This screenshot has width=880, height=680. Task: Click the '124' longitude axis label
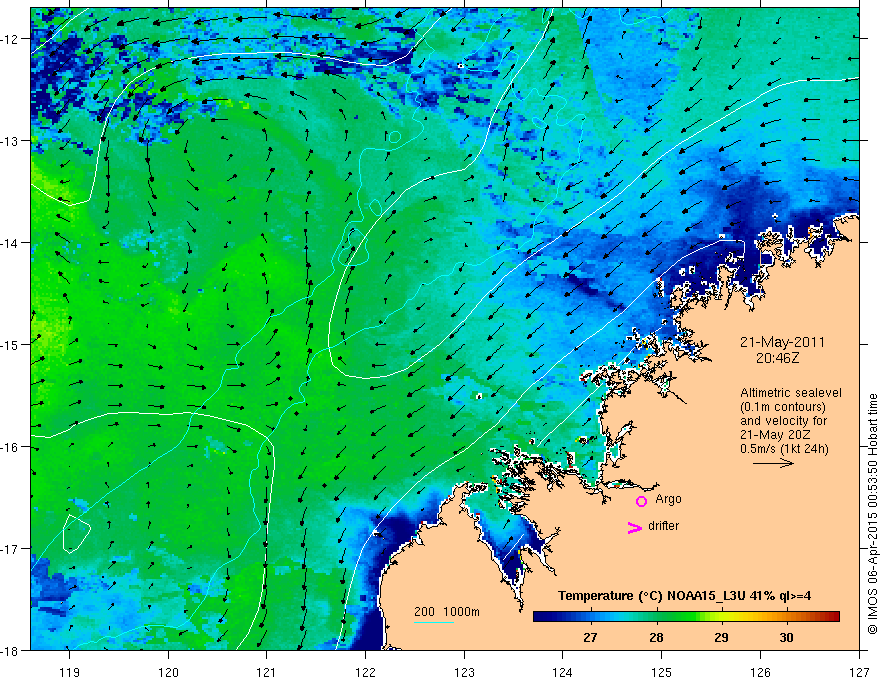(563, 672)
